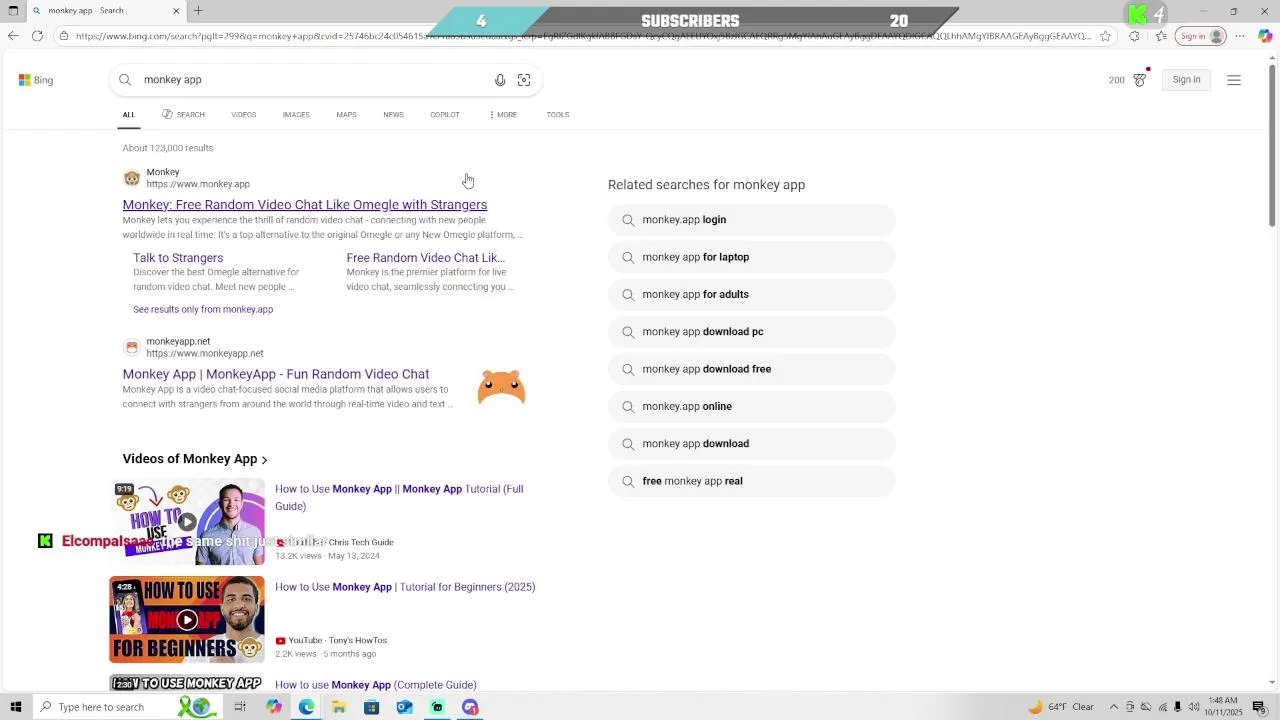Select related search 'monkey.app login'
The height and width of the screenshot is (720, 1280).
[752, 220]
